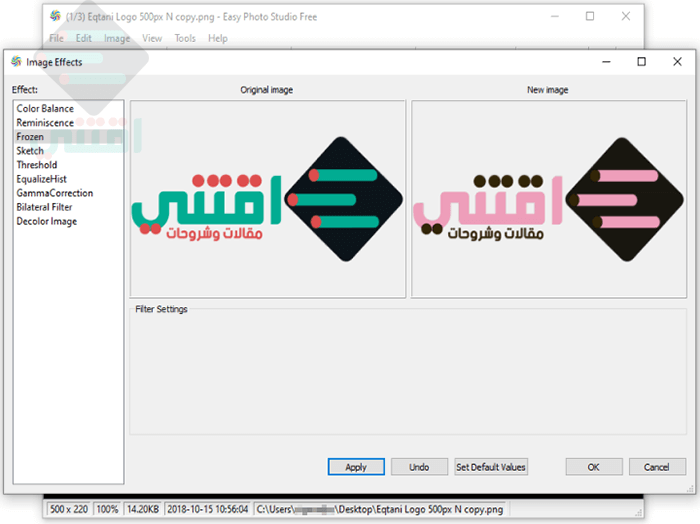Confirm with the OK button
700x524 pixels.
[594, 467]
